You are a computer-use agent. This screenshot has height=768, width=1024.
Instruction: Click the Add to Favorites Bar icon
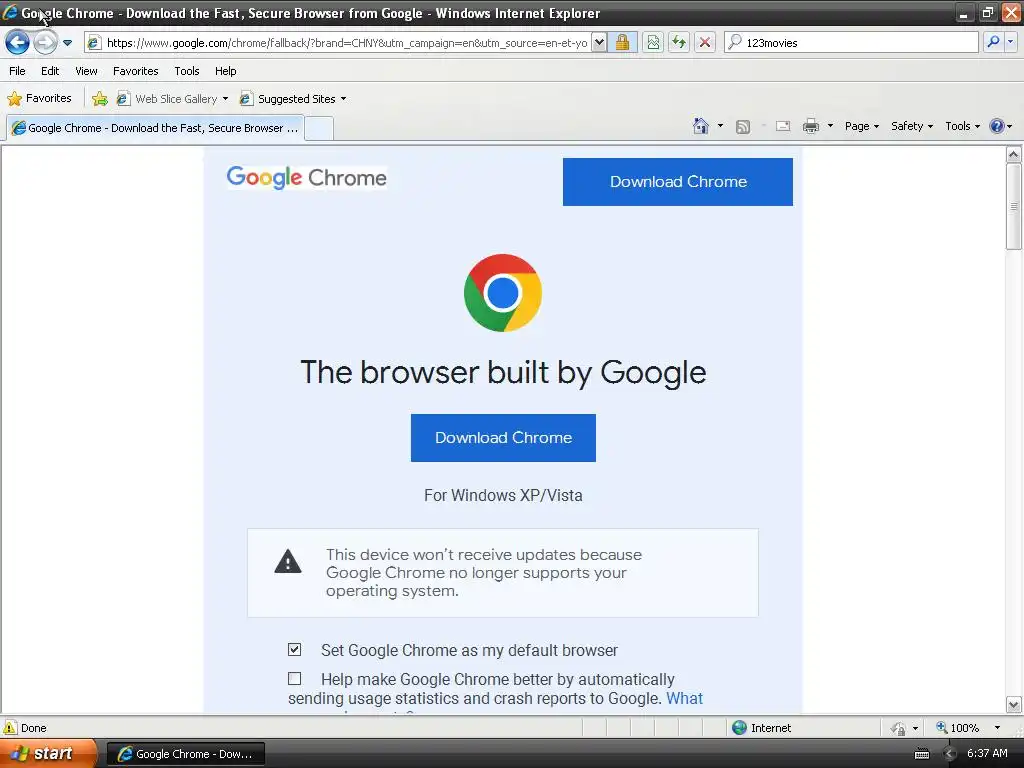(x=100, y=99)
